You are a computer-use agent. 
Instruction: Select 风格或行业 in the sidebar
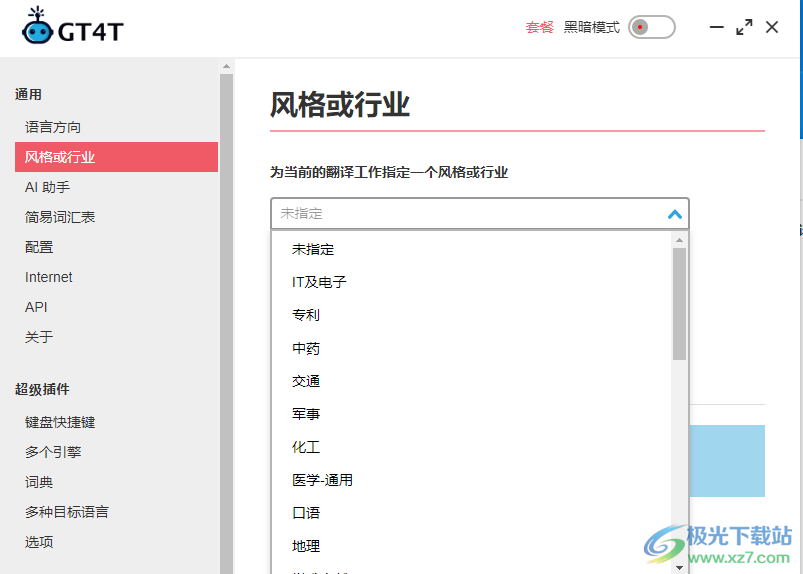116,157
